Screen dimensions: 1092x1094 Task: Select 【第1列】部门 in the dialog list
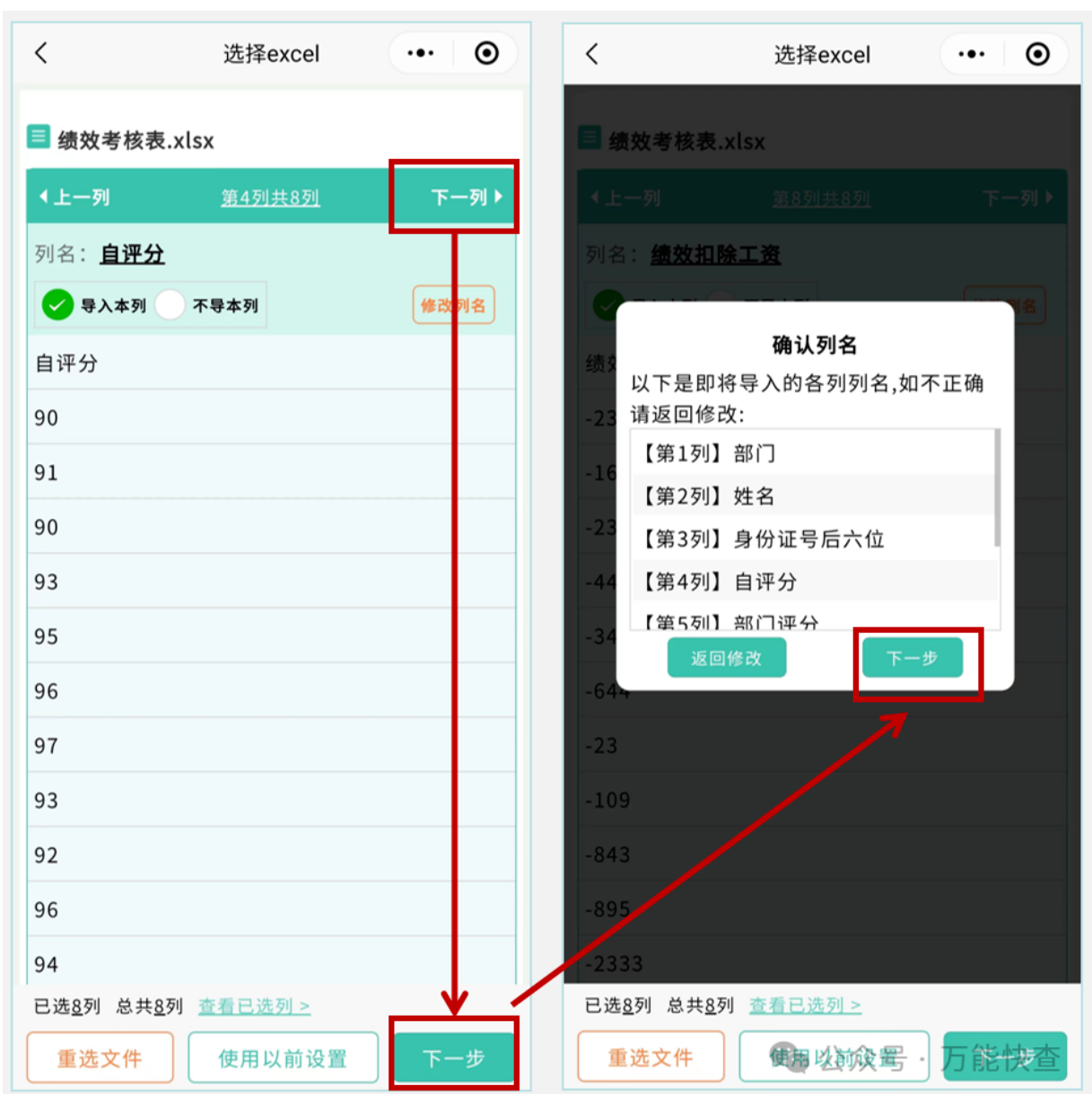click(x=814, y=453)
